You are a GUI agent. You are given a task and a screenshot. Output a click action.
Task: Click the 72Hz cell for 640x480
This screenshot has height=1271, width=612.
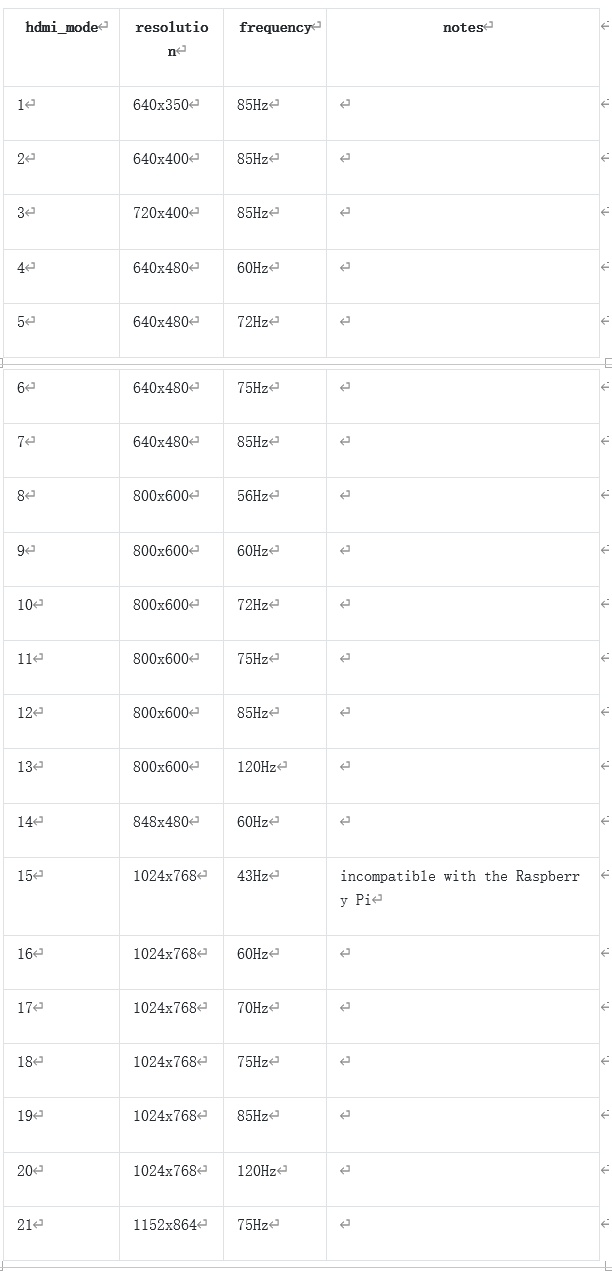tap(275, 330)
